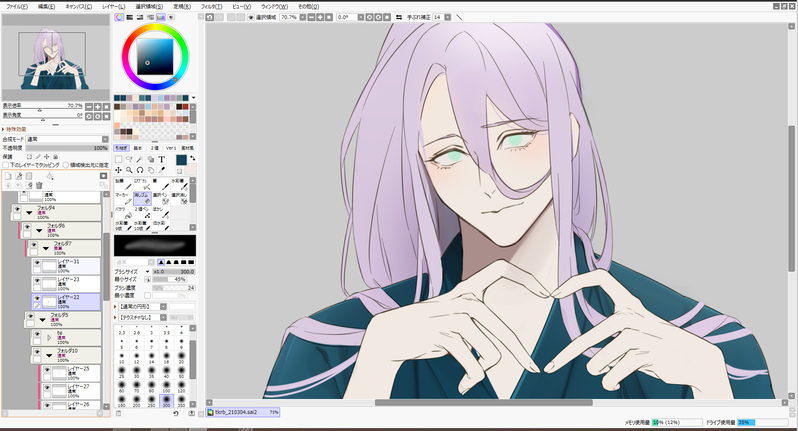Select the Eyedropper tool

coord(162,170)
